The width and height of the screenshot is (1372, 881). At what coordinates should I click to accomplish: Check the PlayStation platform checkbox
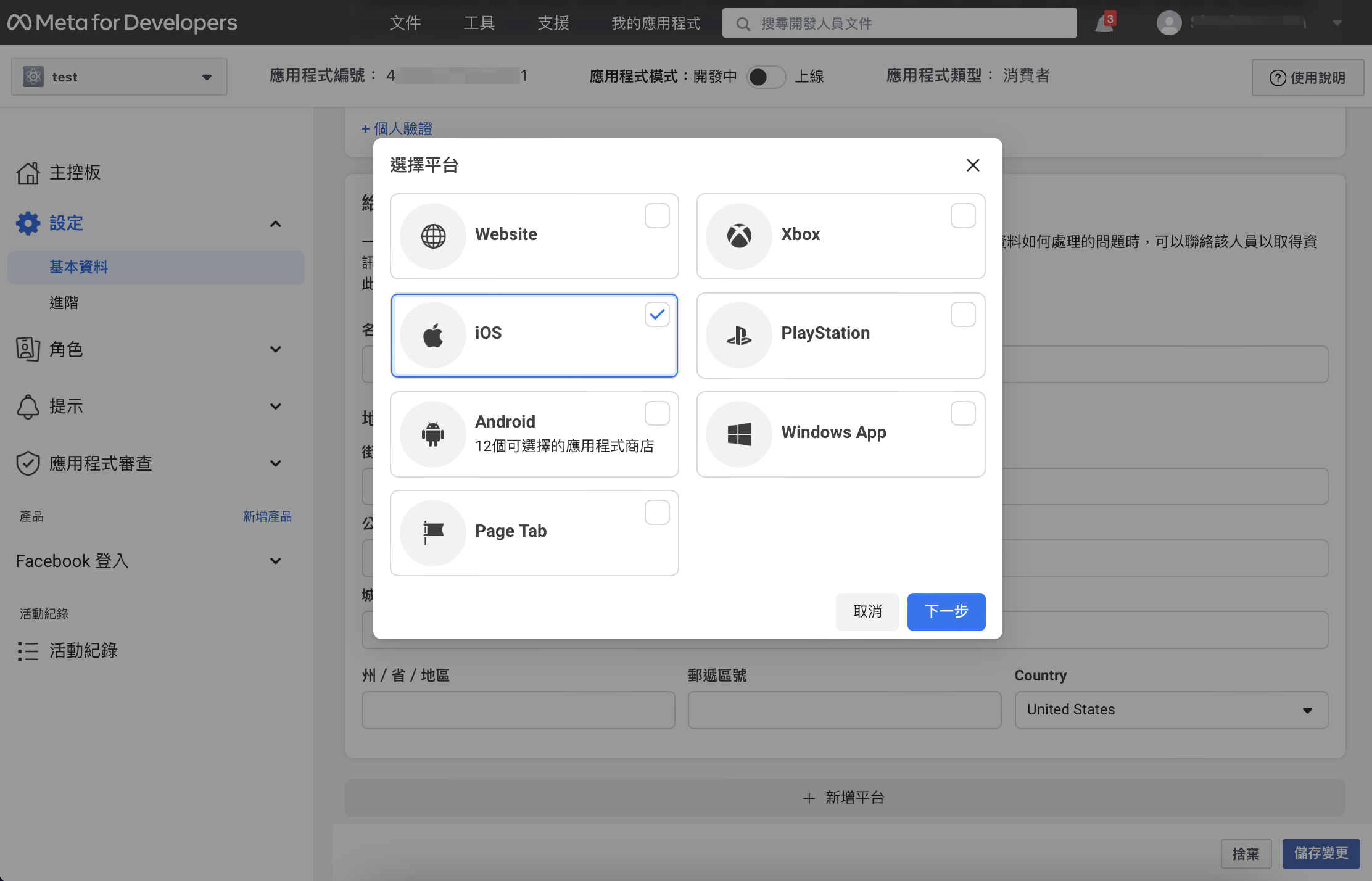pyautogui.click(x=963, y=315)
